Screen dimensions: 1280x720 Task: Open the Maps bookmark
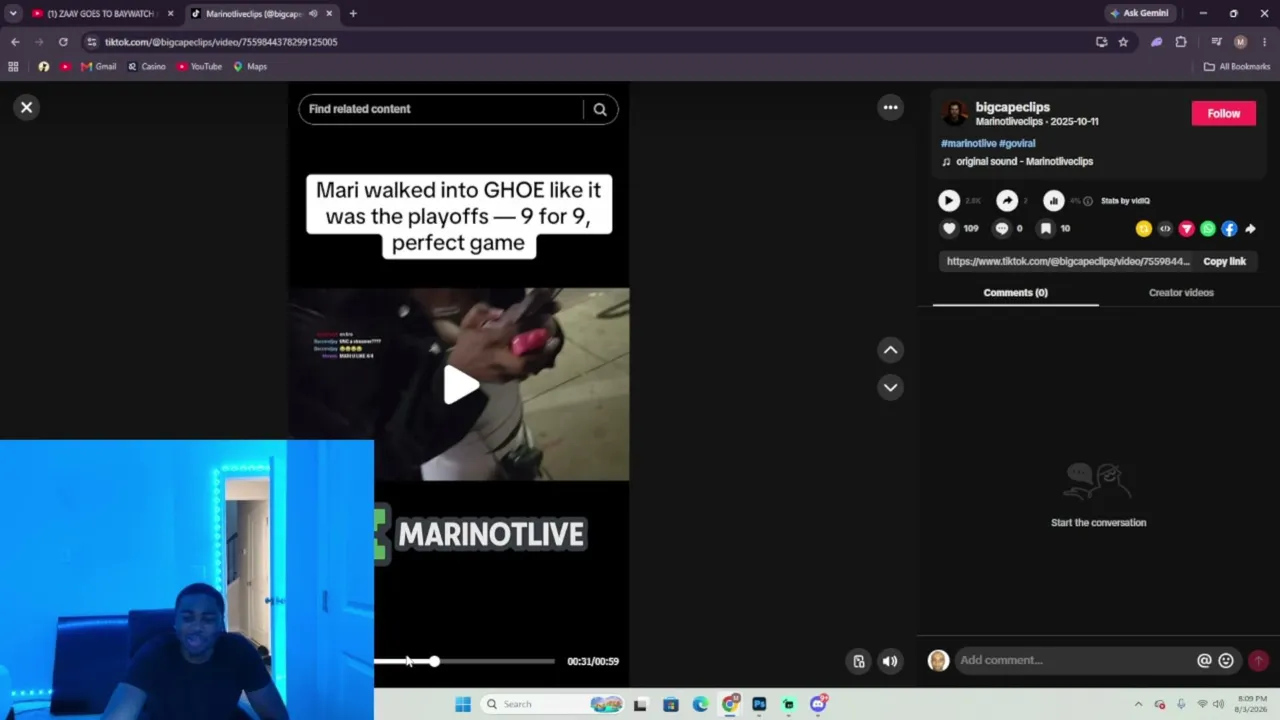click(250, 67)
